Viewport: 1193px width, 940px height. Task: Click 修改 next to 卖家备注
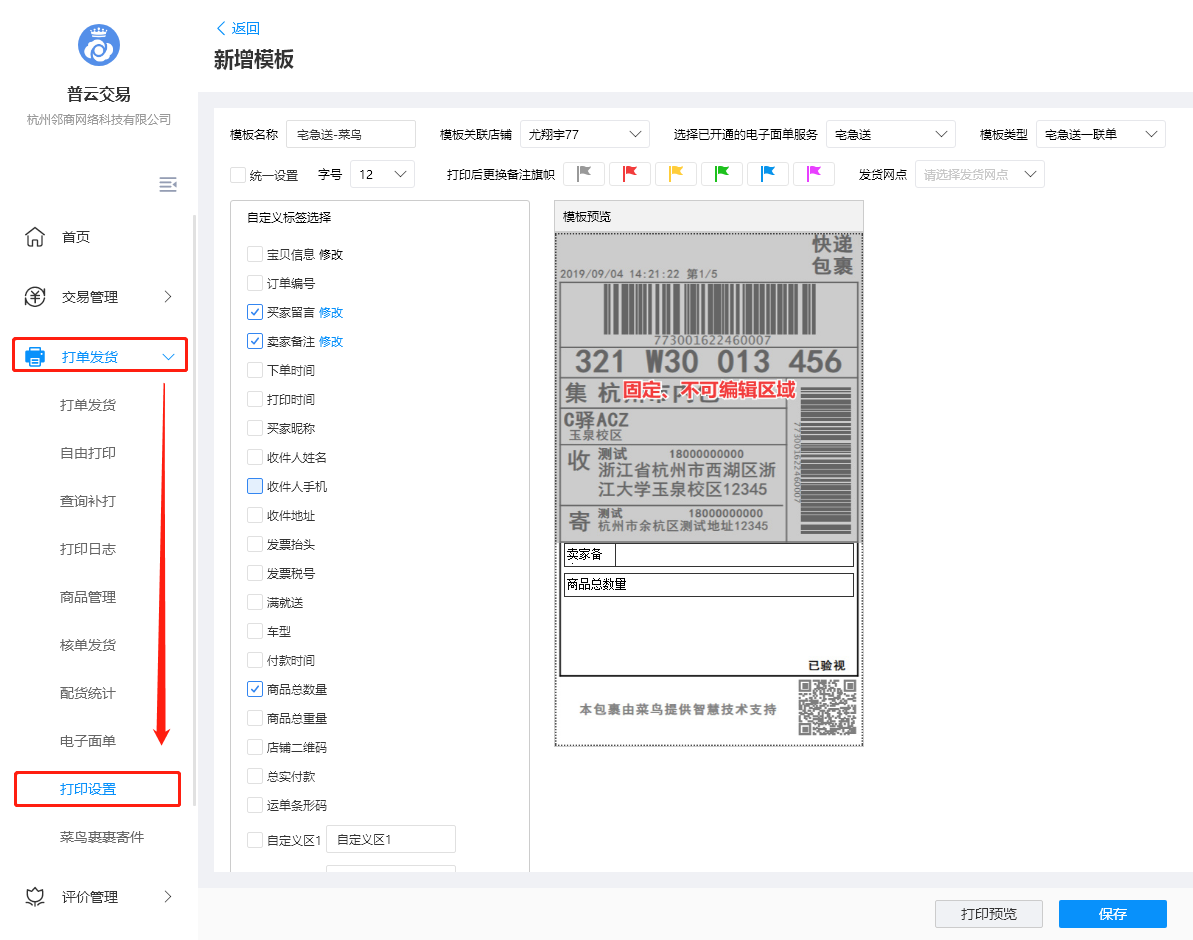[331, 341]
